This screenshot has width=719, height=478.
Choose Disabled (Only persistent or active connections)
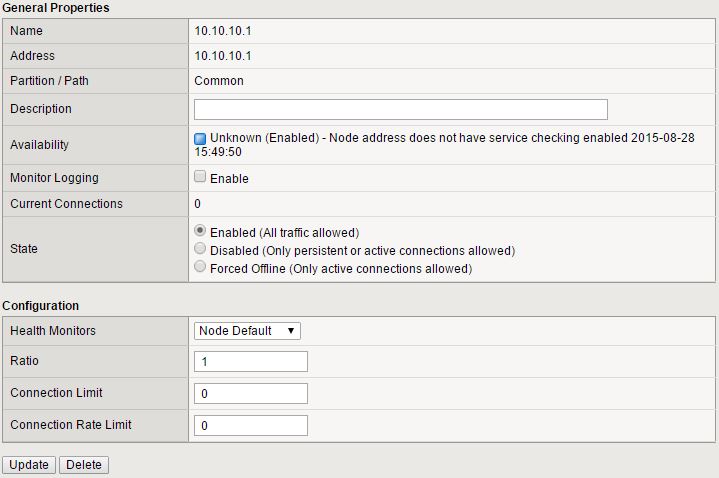coord(201,249)
